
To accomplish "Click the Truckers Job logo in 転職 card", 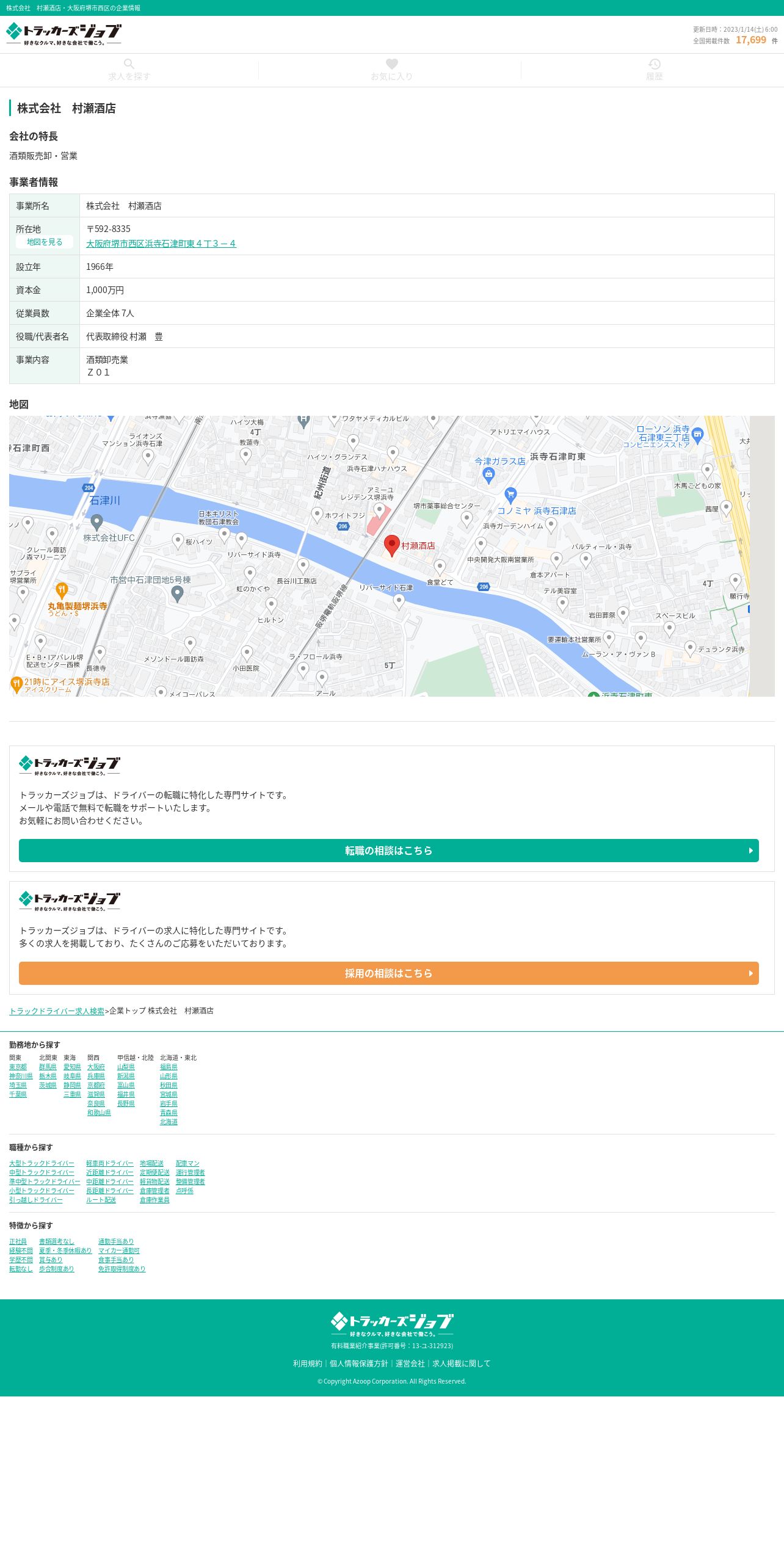I will pos(69,766).
